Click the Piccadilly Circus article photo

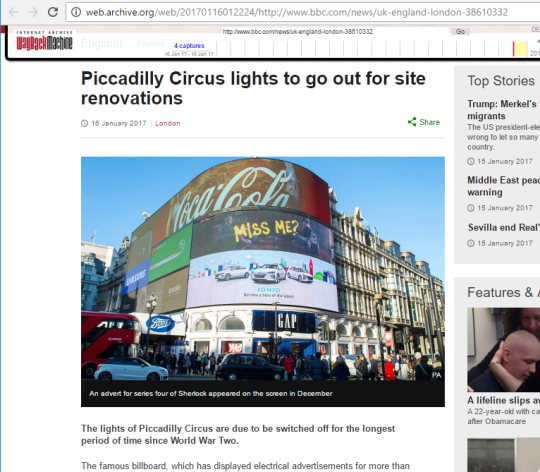pos(263,269)
